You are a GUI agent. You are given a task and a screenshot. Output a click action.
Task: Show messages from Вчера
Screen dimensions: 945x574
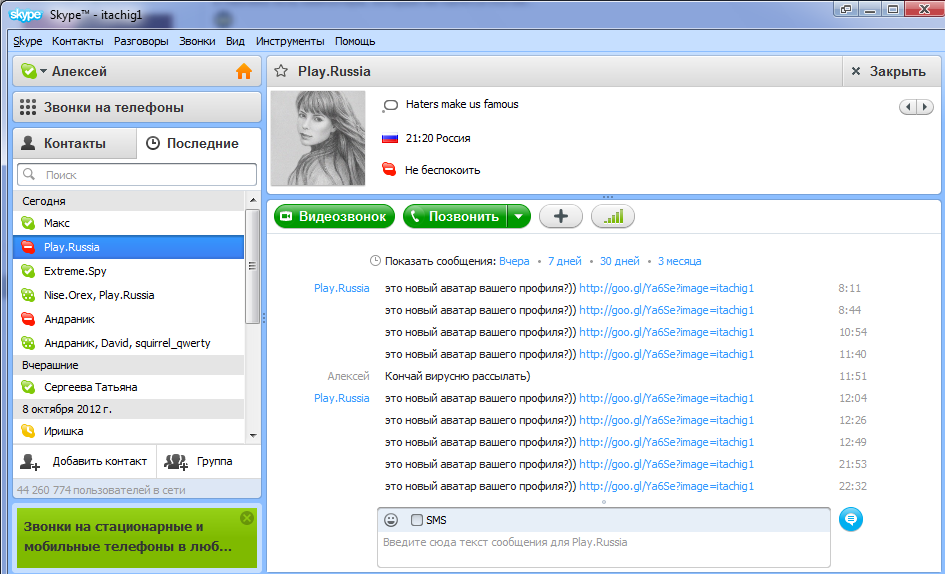coord(514,261)
